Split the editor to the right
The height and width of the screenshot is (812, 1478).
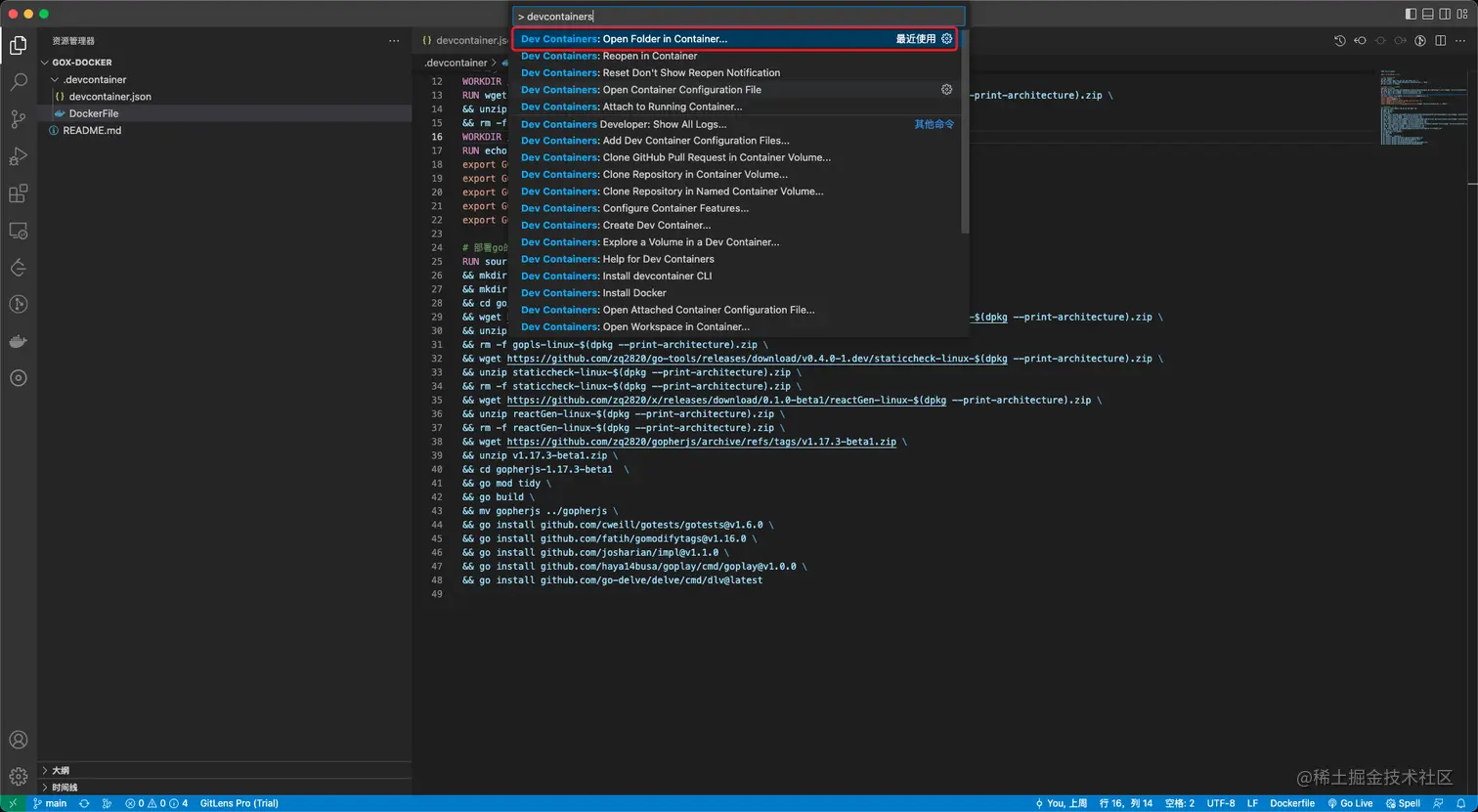[x=1441, y=41]
